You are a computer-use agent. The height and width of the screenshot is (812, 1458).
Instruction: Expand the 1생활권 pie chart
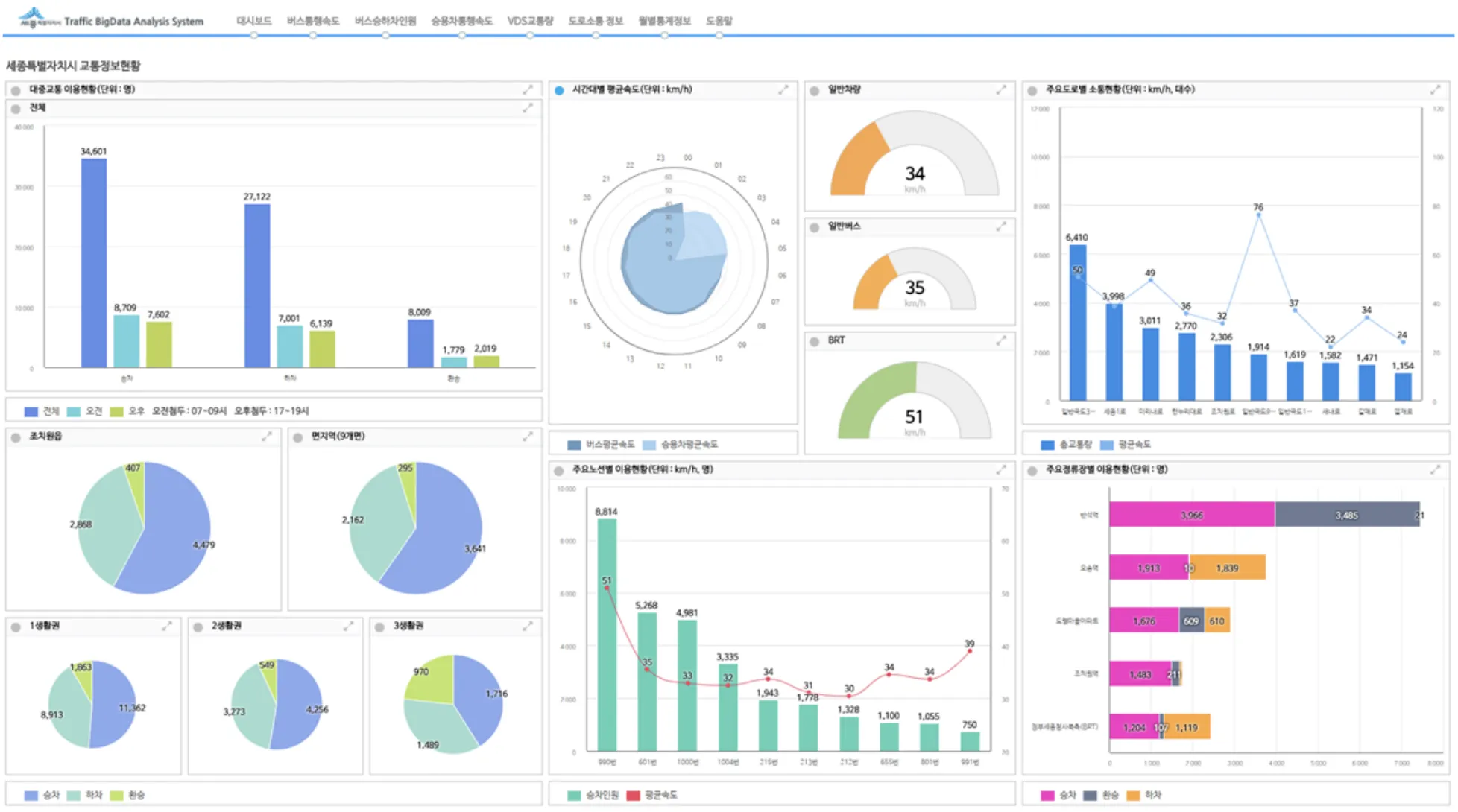coord(166,627)
